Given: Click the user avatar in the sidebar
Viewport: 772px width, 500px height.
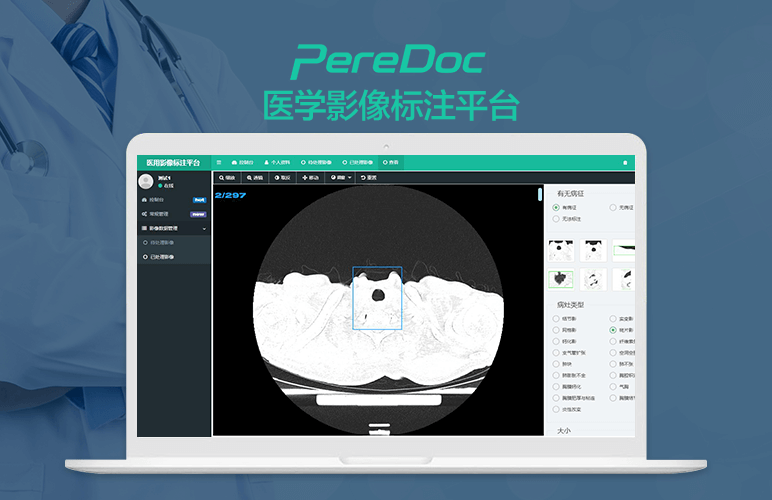Looking at the screenshot, I should [x=146, y=181].
